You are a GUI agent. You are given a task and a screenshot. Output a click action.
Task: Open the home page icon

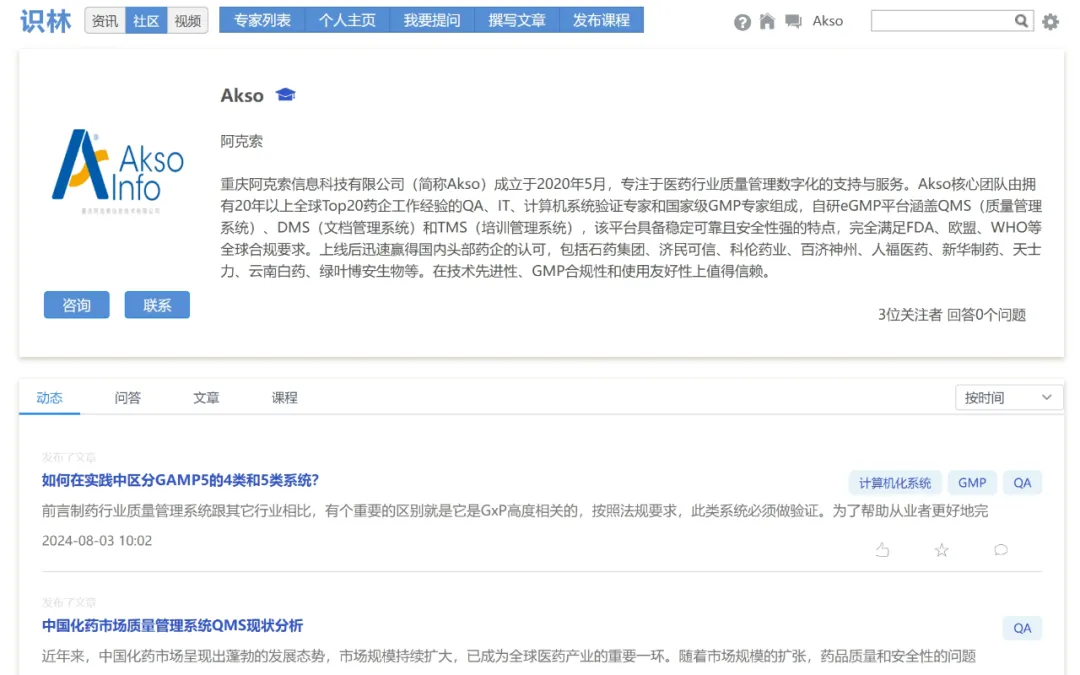tap(768, 22)
